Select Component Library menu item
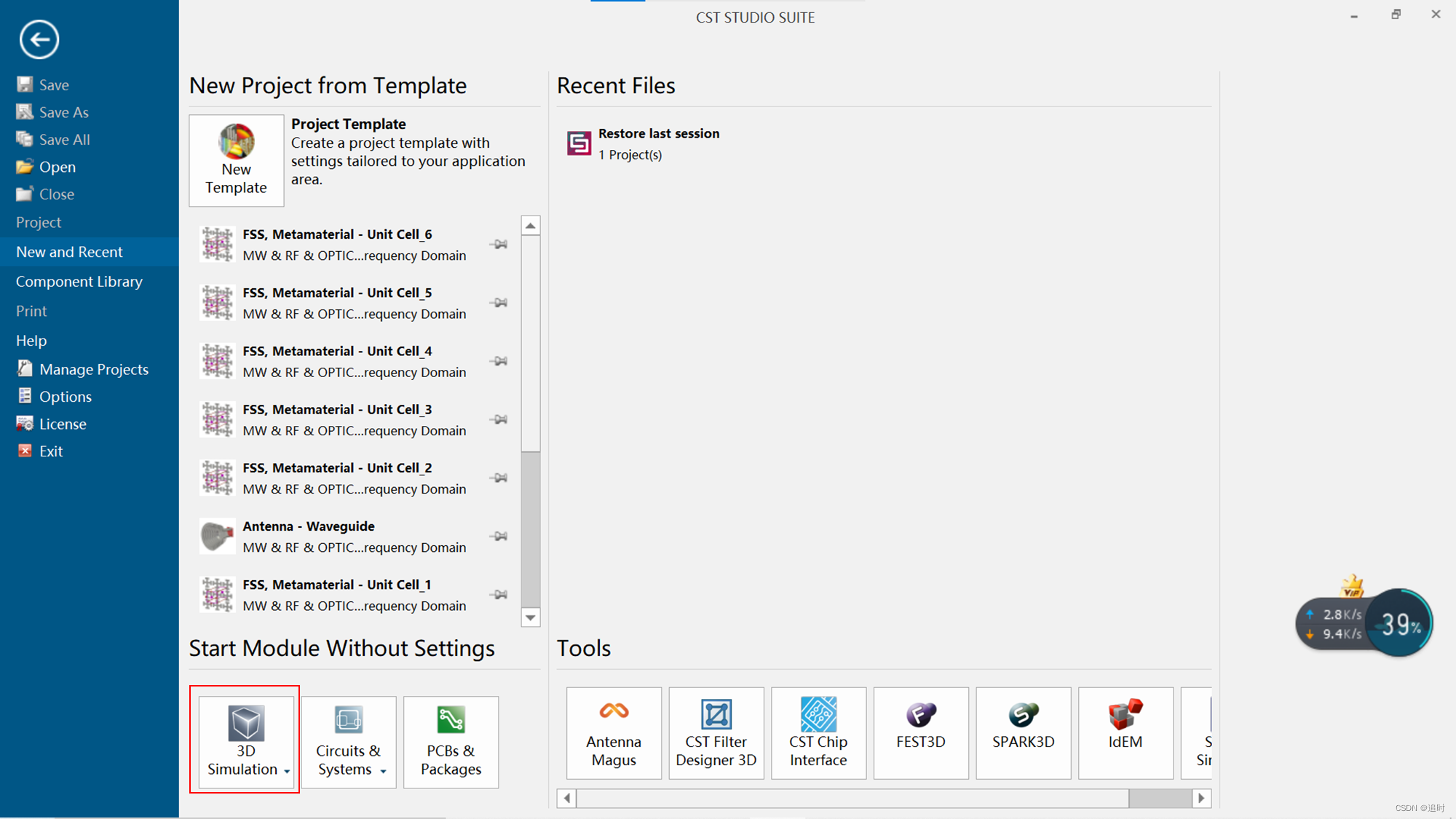 [79, 282]
